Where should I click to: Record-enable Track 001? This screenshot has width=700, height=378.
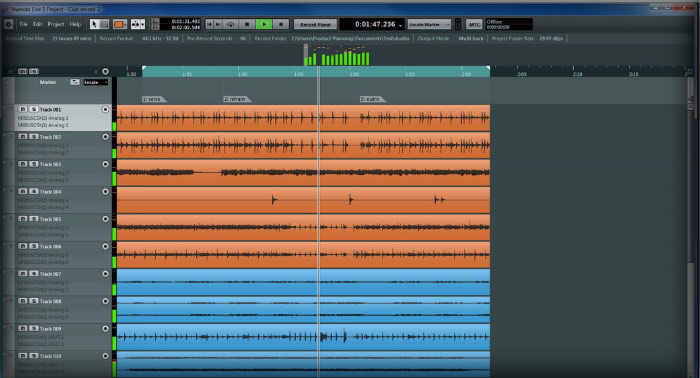pyautogui.click(x=105, y=109)
